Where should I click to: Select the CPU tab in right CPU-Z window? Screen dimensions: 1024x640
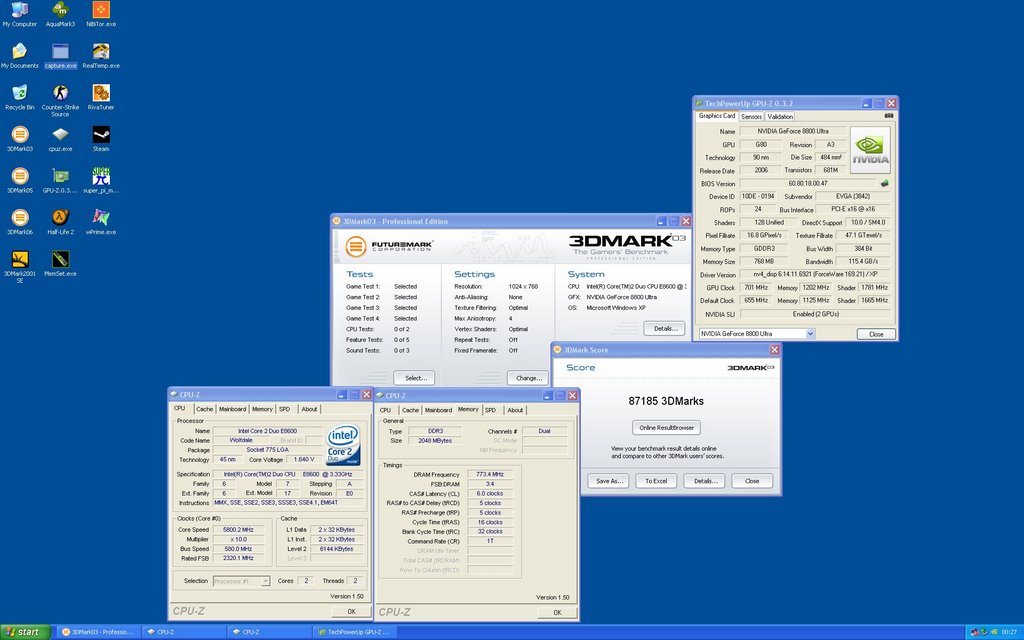pos(385,410)
